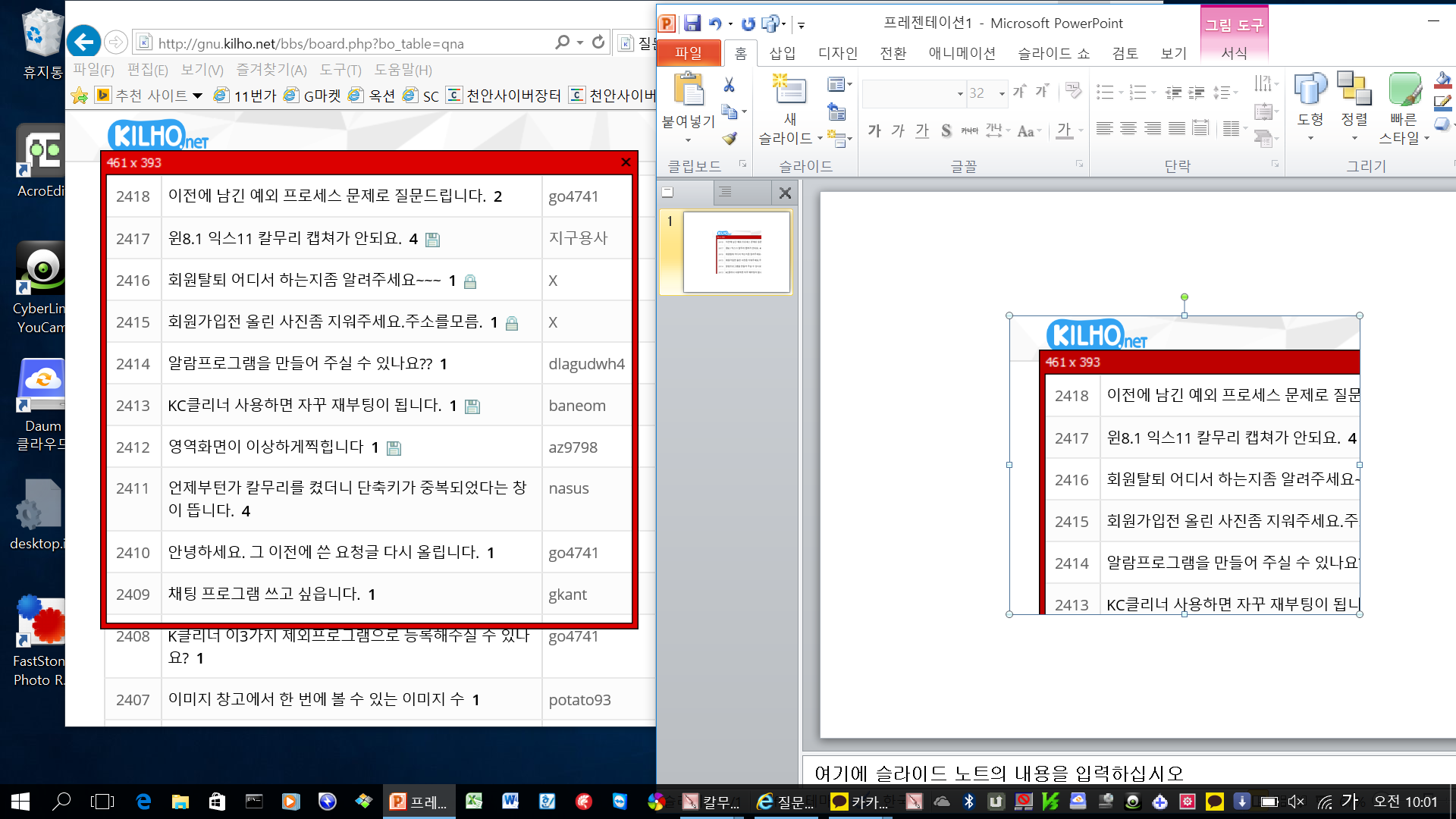The image size is (1456, 819).
Task: Toggle Bold (가) text formatting
Action: [874, 130]
